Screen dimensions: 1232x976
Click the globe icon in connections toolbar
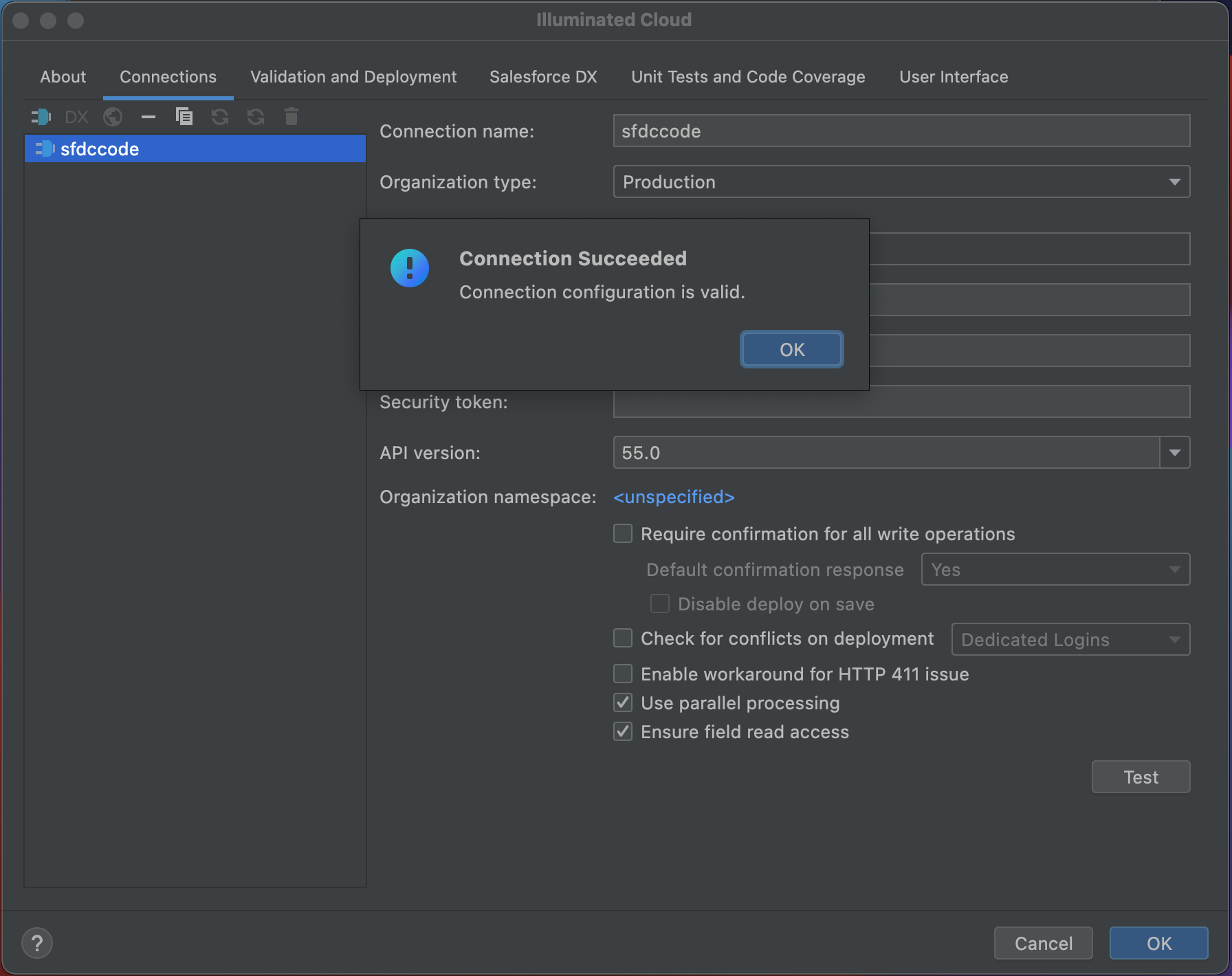[113, 117]
